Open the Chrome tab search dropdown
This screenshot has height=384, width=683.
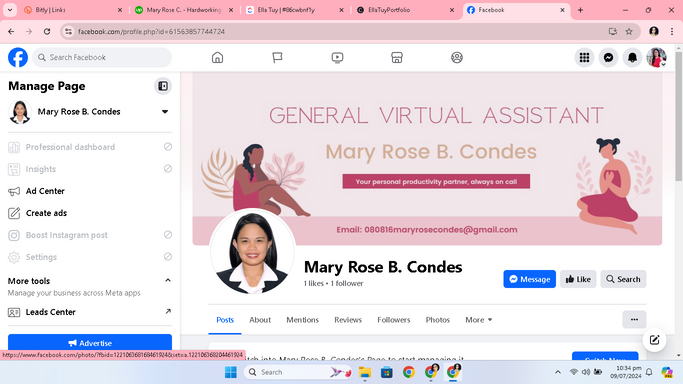point(10,10)
